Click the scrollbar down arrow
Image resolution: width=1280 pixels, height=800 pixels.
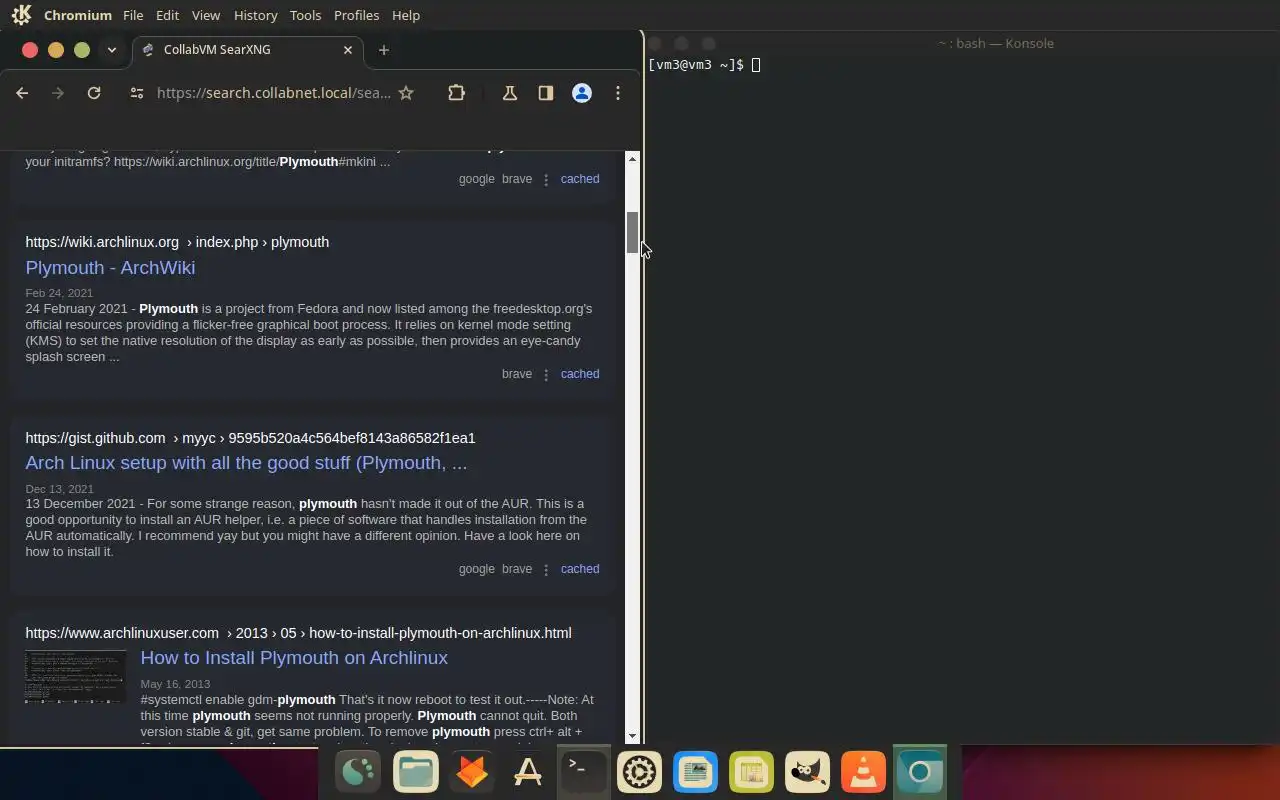point(632,737)
